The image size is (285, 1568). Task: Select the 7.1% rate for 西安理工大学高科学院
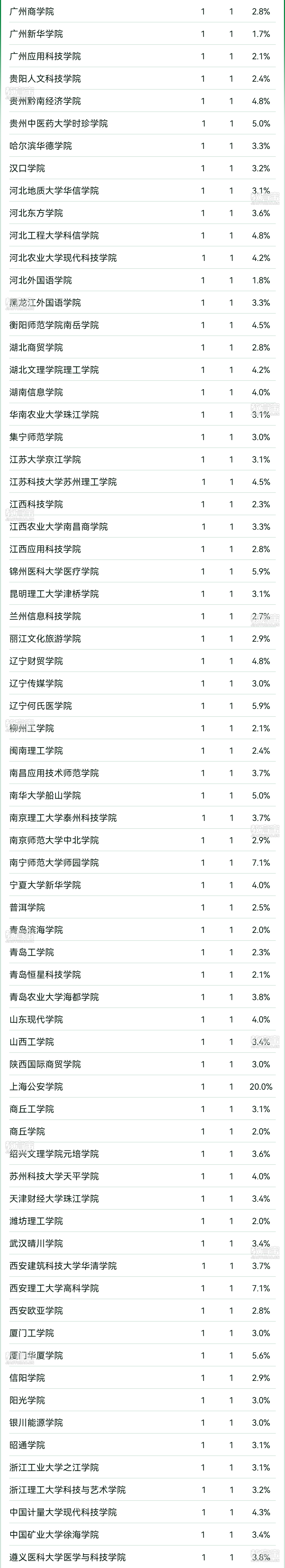(261, 1288)
